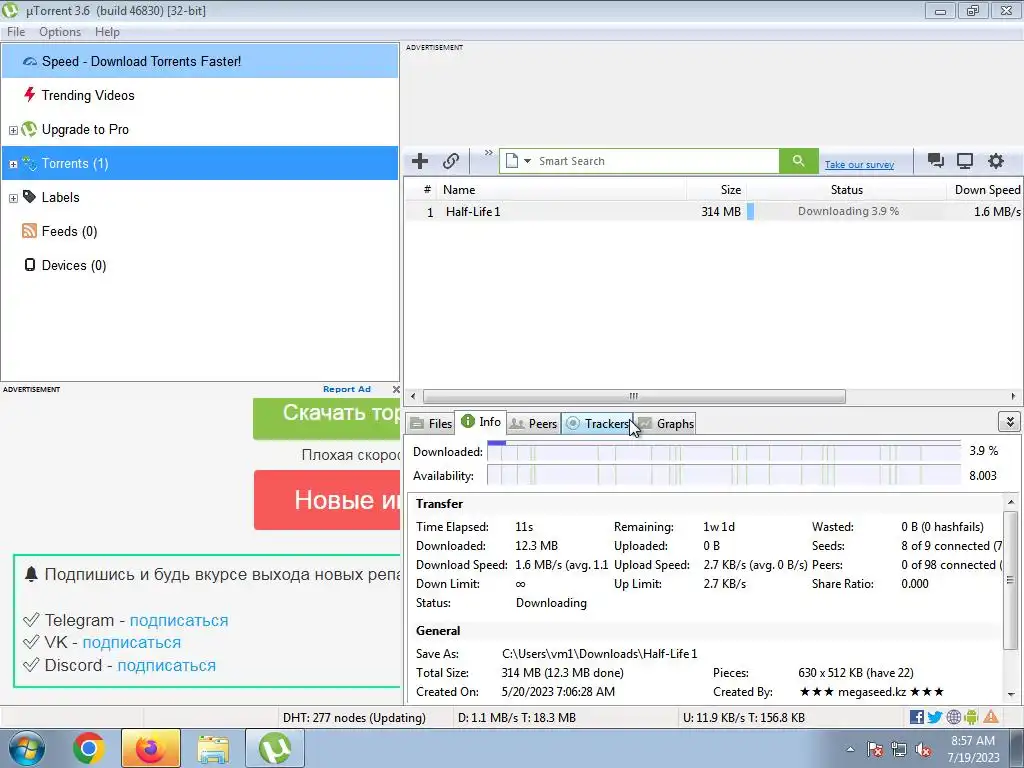Click the warning triangle icon in status bar
Screen dimensions: 1024x768
[991, 717]
